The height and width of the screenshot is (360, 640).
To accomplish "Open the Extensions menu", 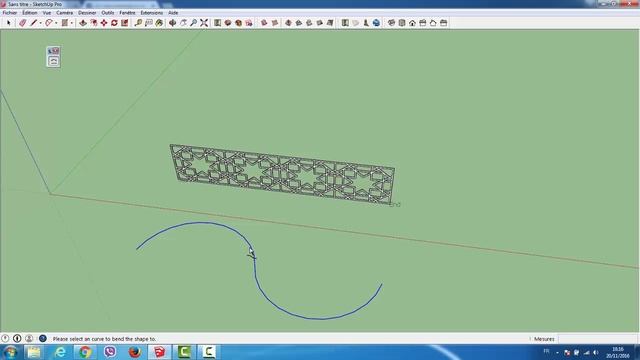I will (x=151, y=13).
